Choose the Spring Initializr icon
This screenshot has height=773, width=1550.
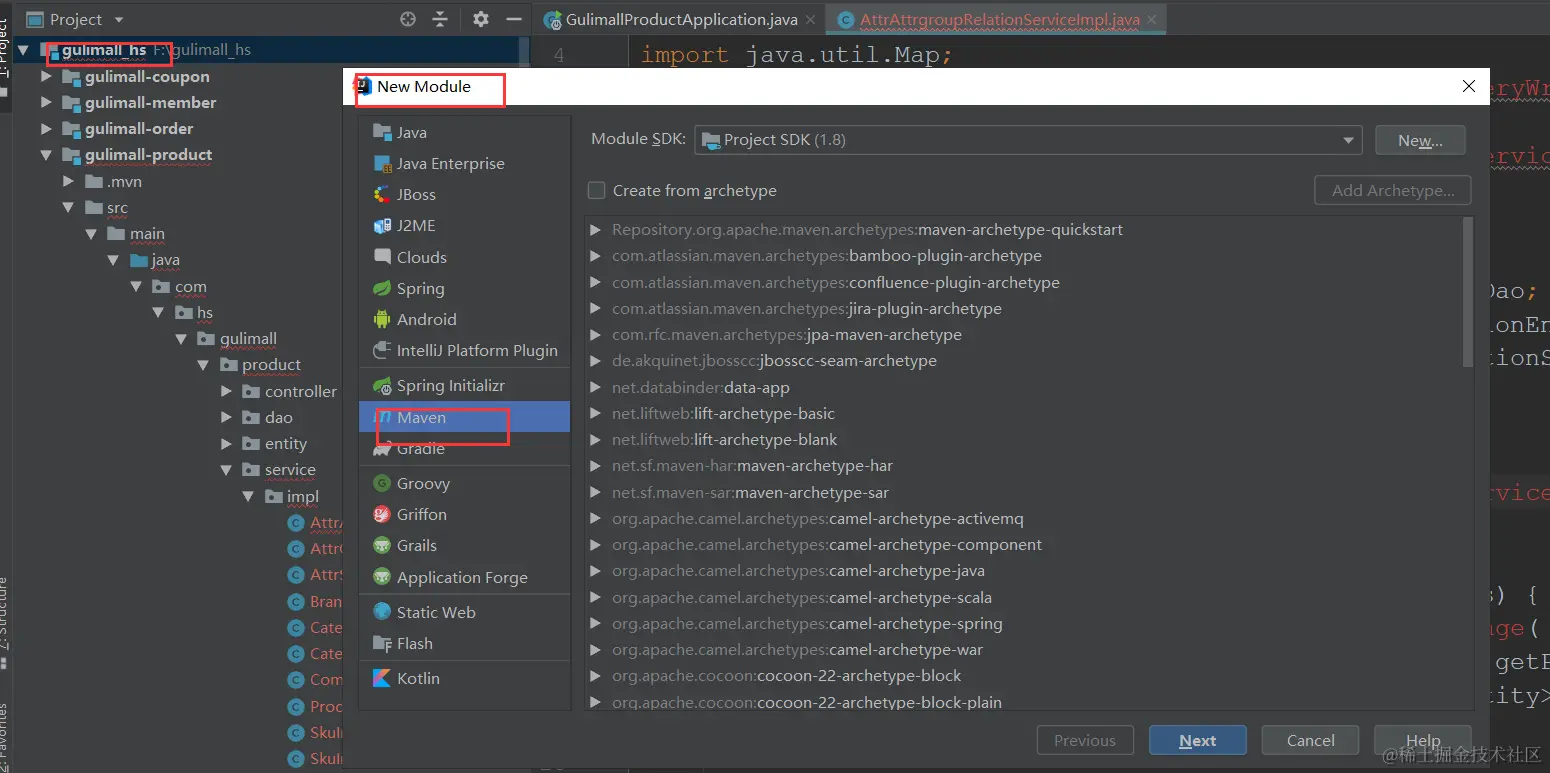[x=381, y=385]
